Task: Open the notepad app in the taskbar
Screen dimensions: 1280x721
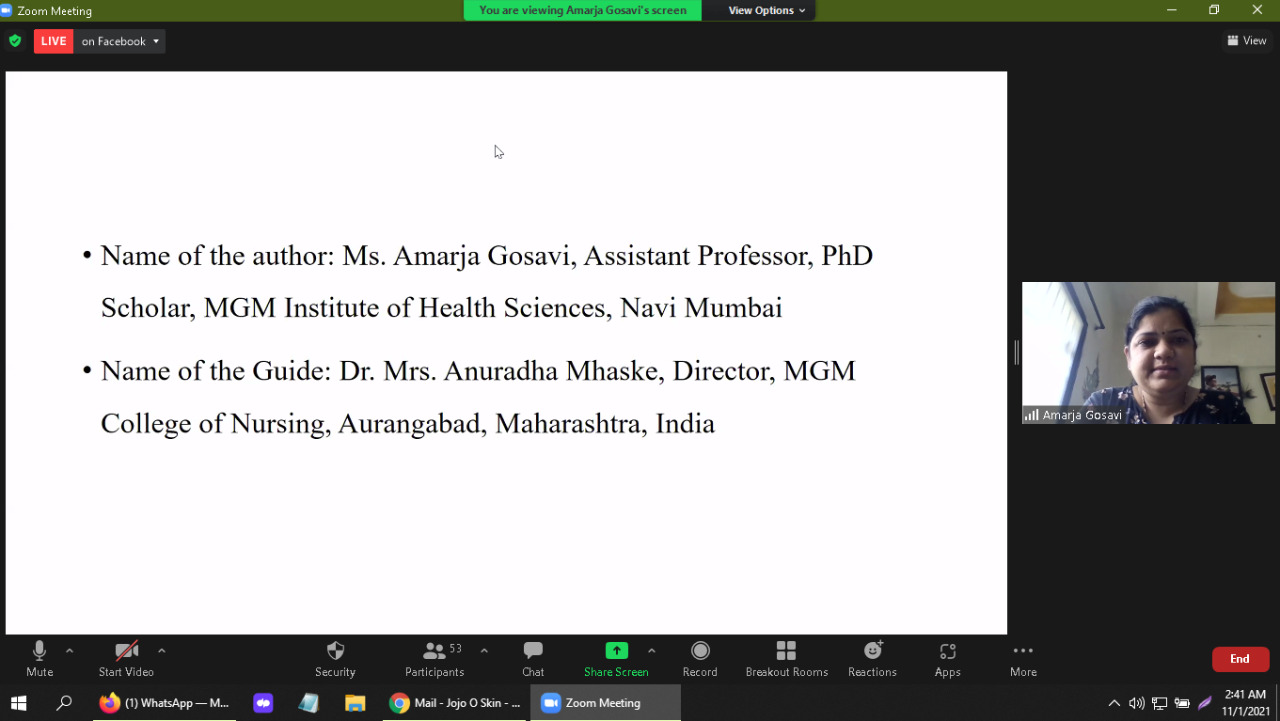Action: 309,703
